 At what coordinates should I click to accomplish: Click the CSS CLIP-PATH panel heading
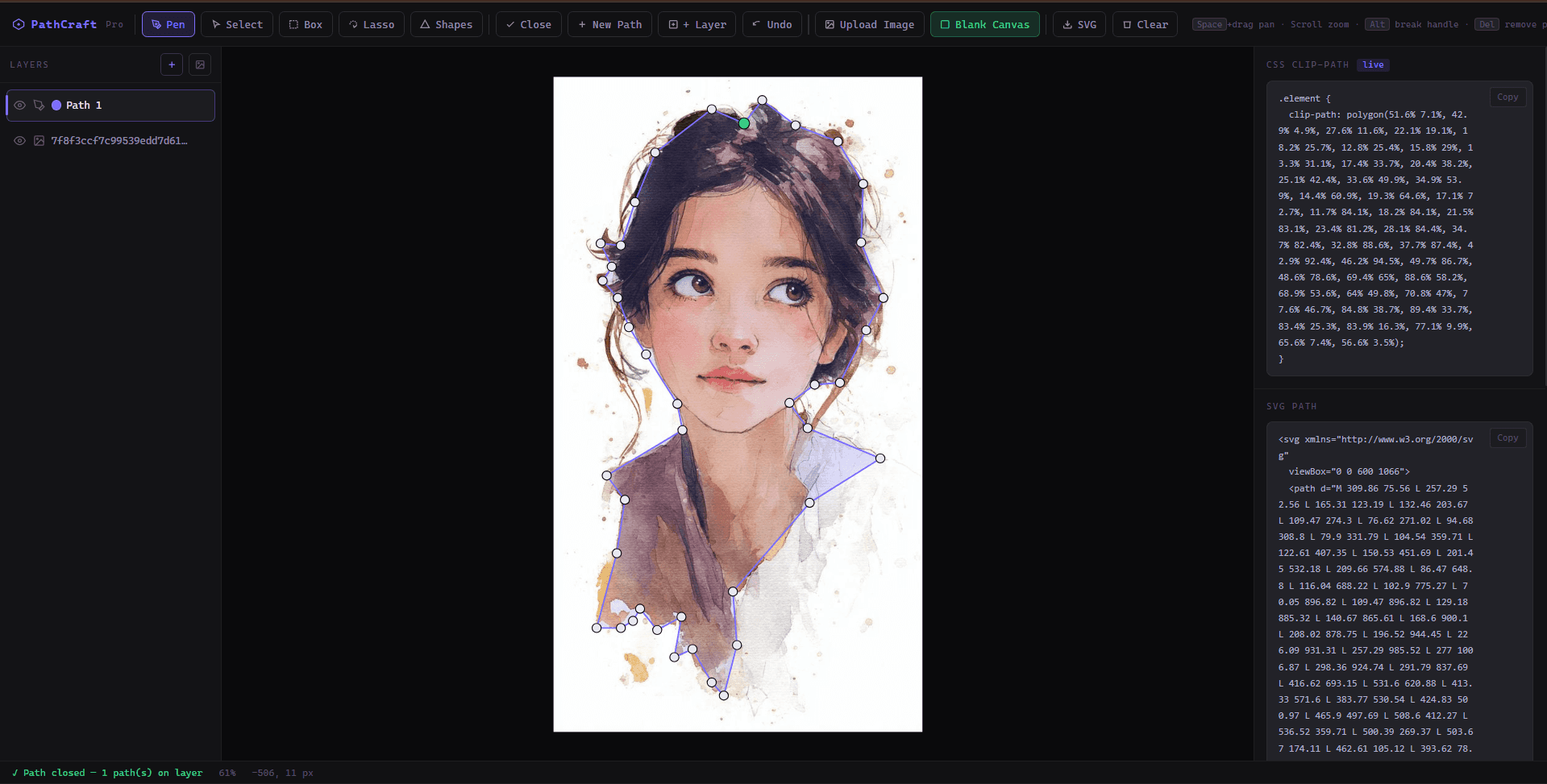point(1307,64)
